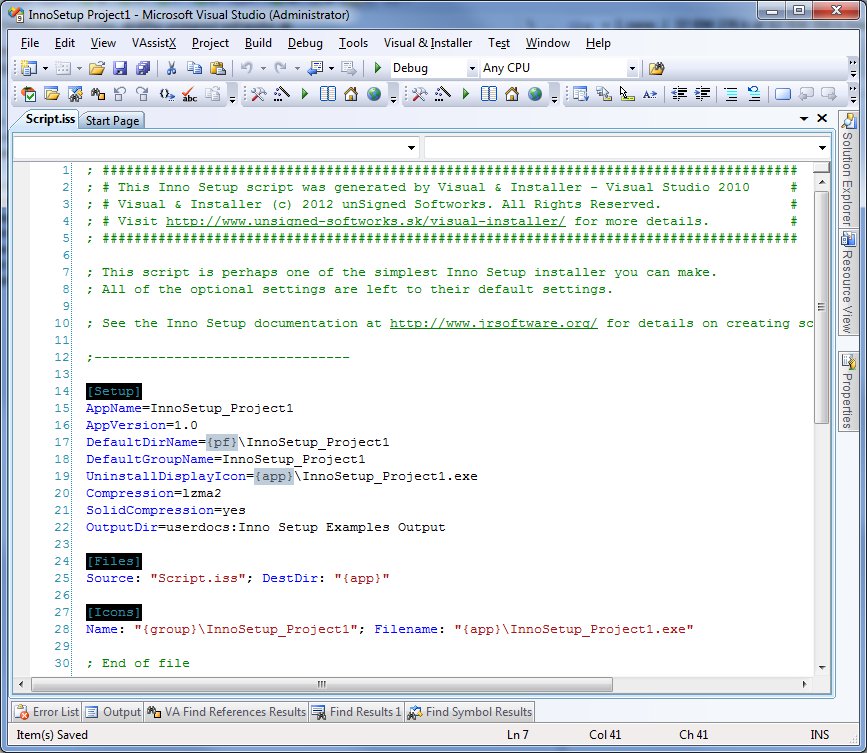Image resolution: width=867 pixels, height=753 pixels.
Task: Click the Open File folder icon
Action: [x=97, y=68]
